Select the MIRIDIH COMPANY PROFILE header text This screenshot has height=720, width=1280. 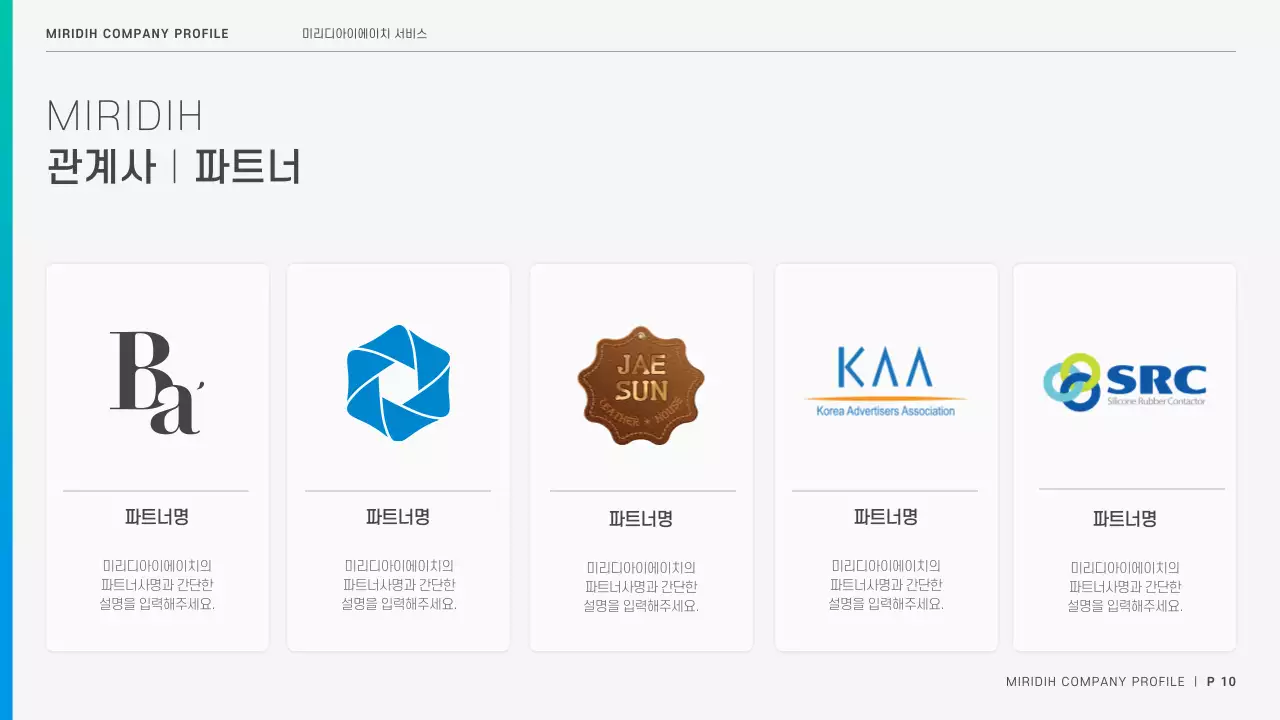(137, 33)
